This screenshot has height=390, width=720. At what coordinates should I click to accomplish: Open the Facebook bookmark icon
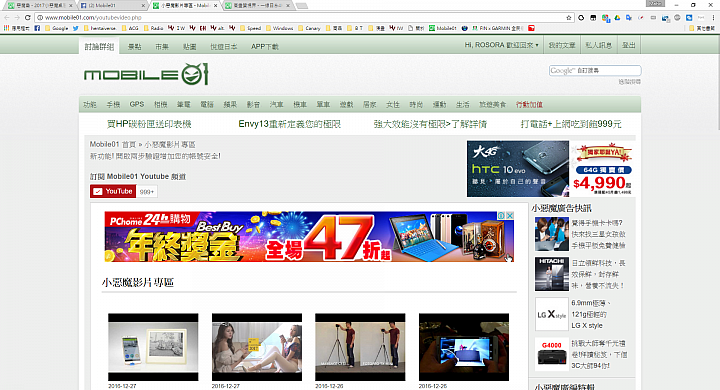coord(37,28)
